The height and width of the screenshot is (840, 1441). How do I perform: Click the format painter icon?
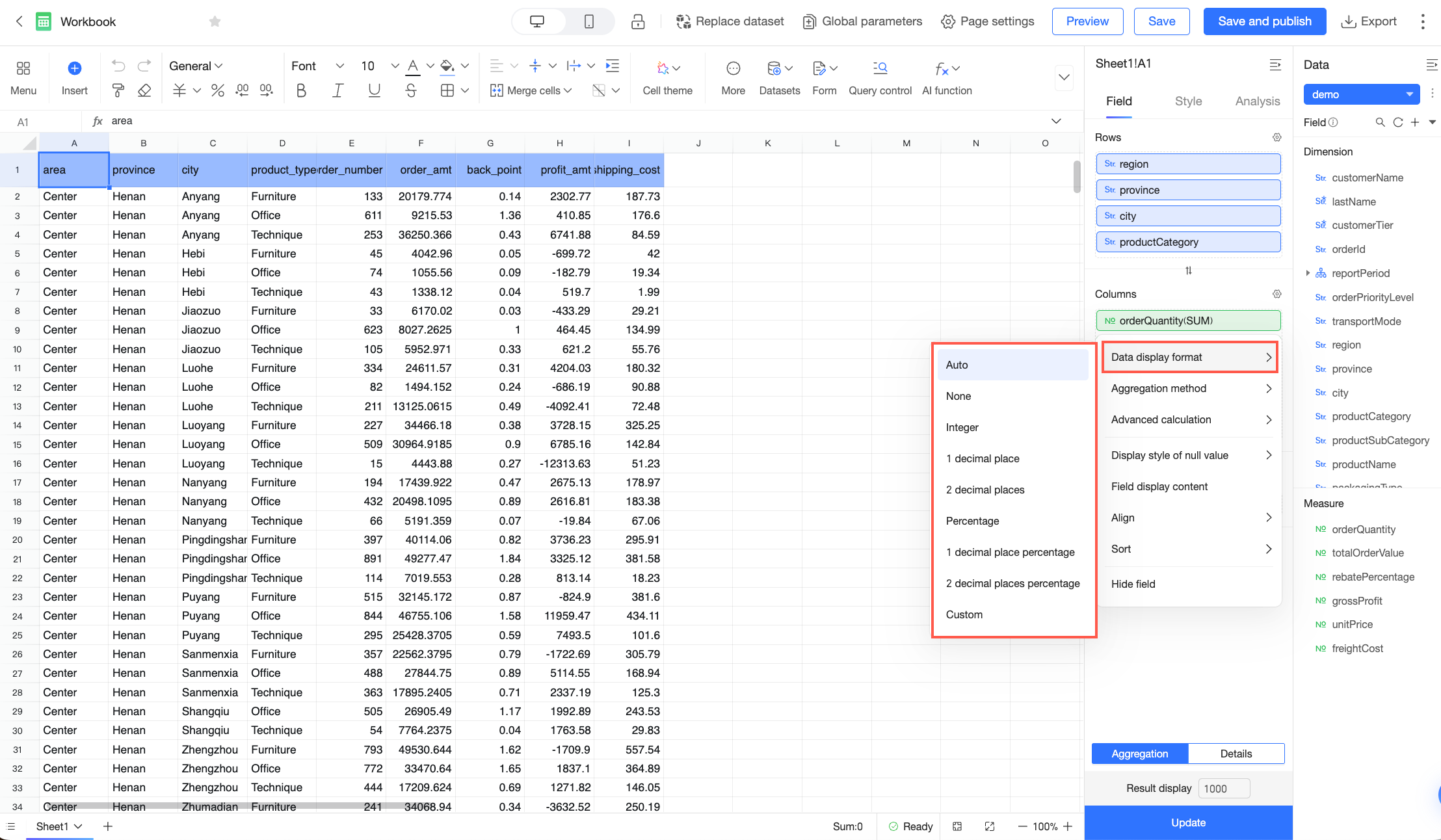tap(118, 90)
